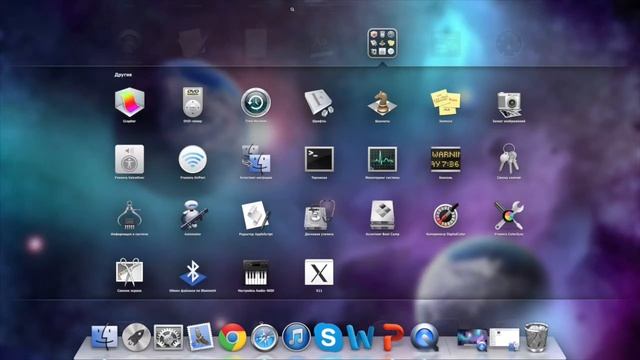Open the Grapher app
Image resolution: width=640 pixels, height=360 pixels.
(x=129, y=102)
